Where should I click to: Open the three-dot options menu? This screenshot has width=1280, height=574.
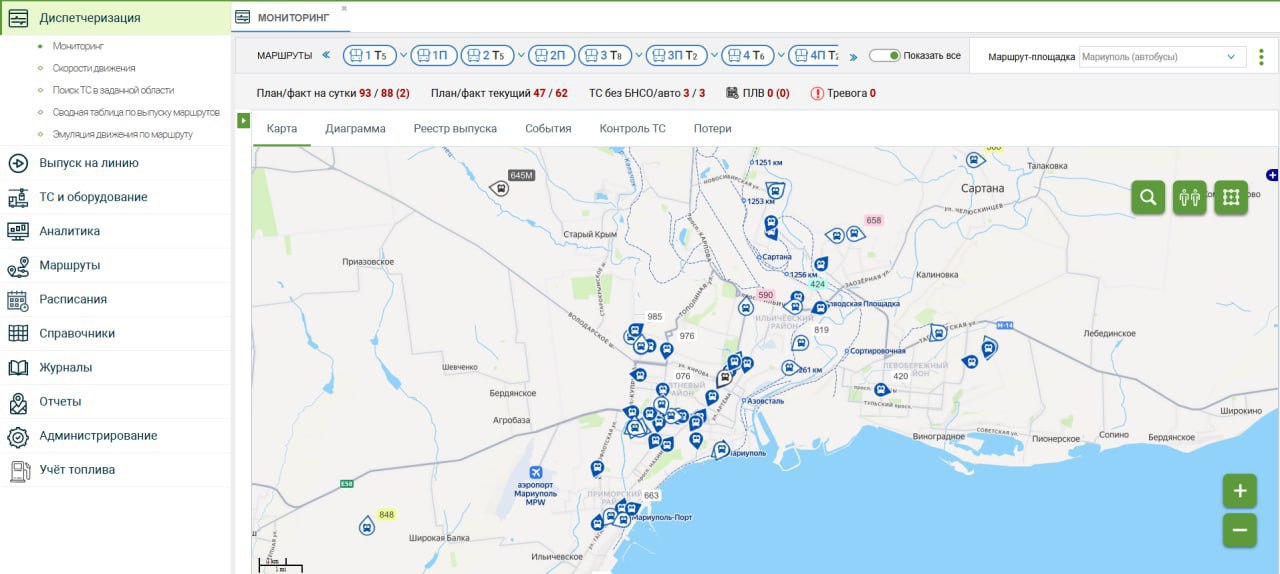(x=1261, y=57)
